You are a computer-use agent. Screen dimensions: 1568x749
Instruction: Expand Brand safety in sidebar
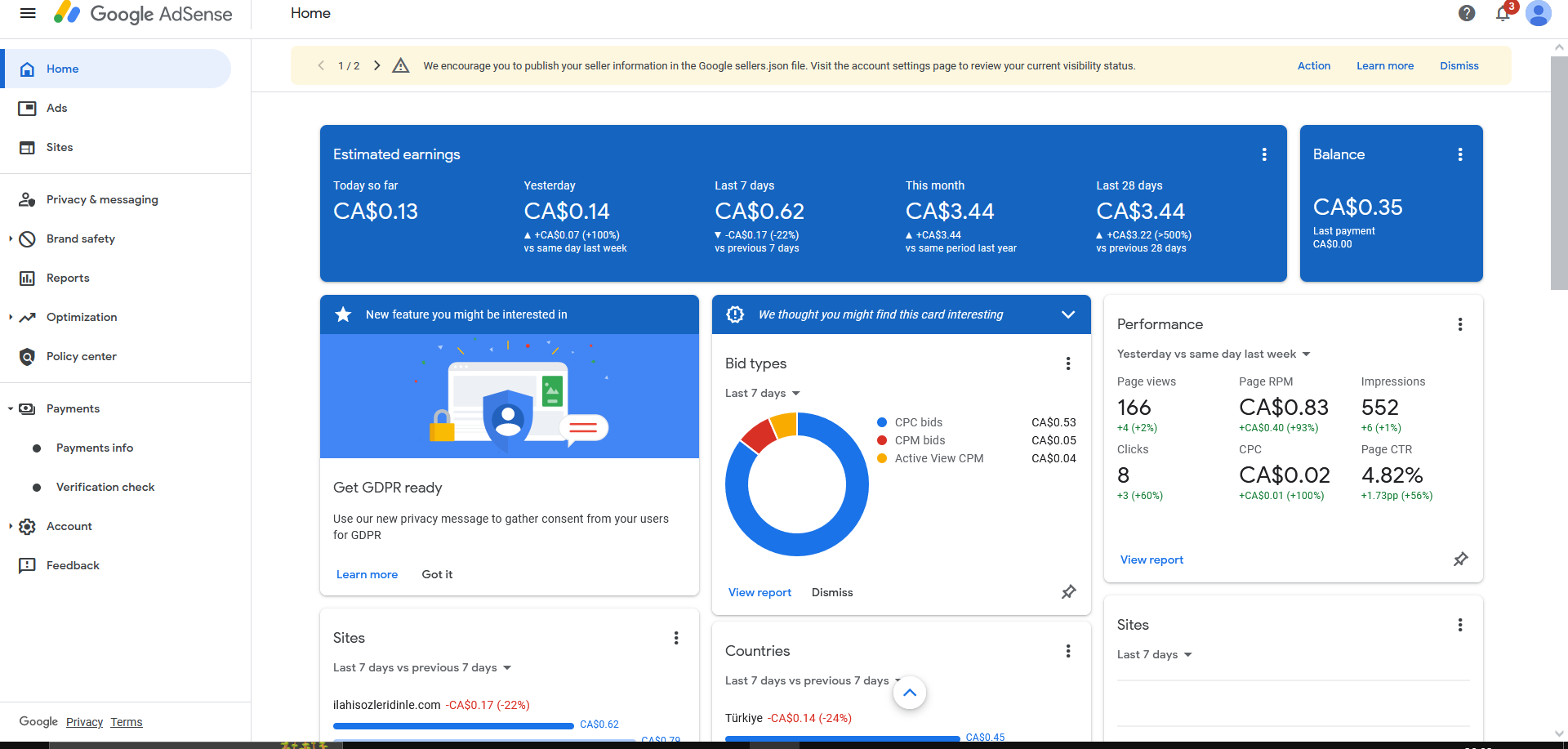pyautogui.click(x=11, y=239)
